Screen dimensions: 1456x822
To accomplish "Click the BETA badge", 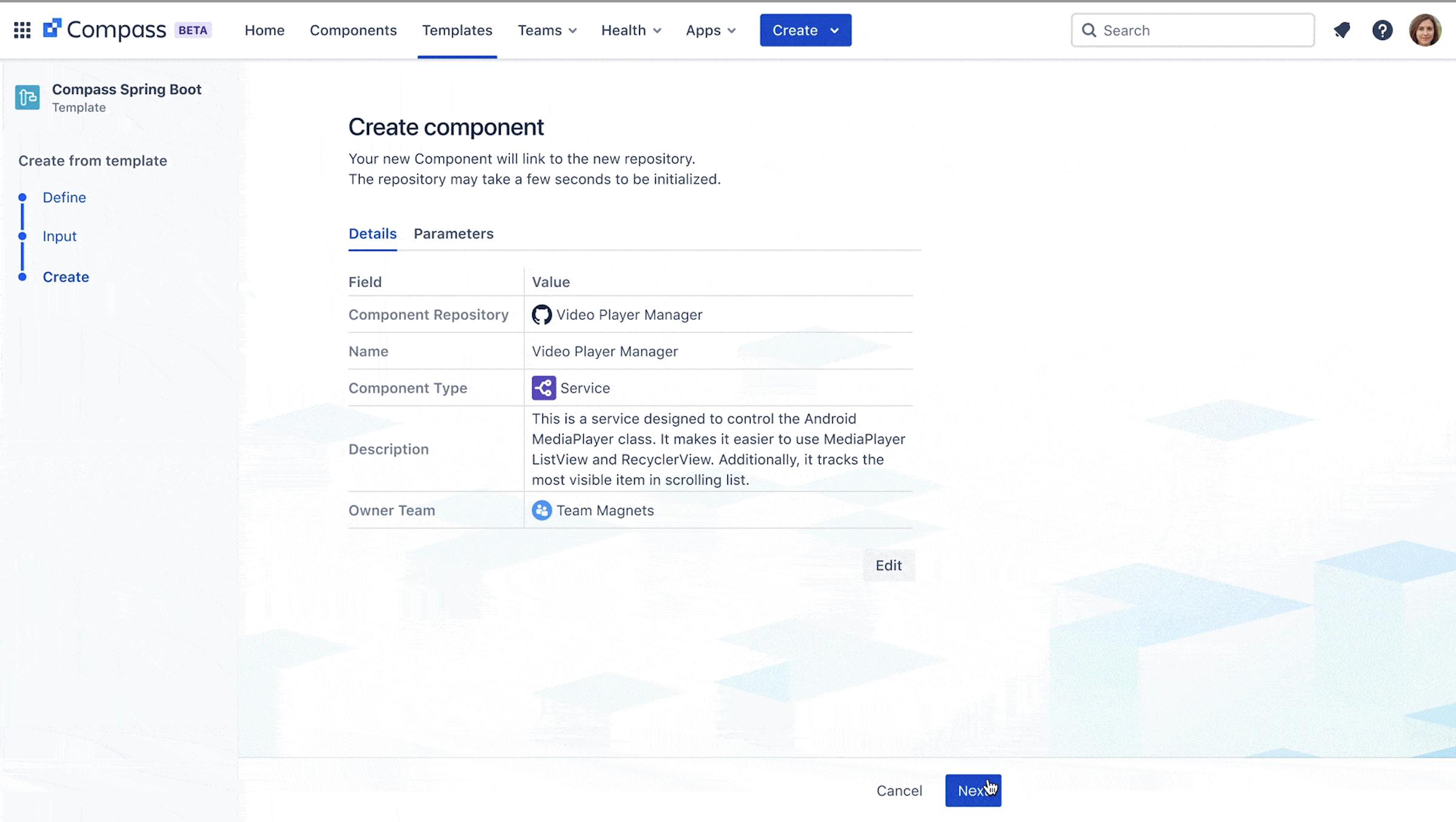I will (x=193, y=30).
